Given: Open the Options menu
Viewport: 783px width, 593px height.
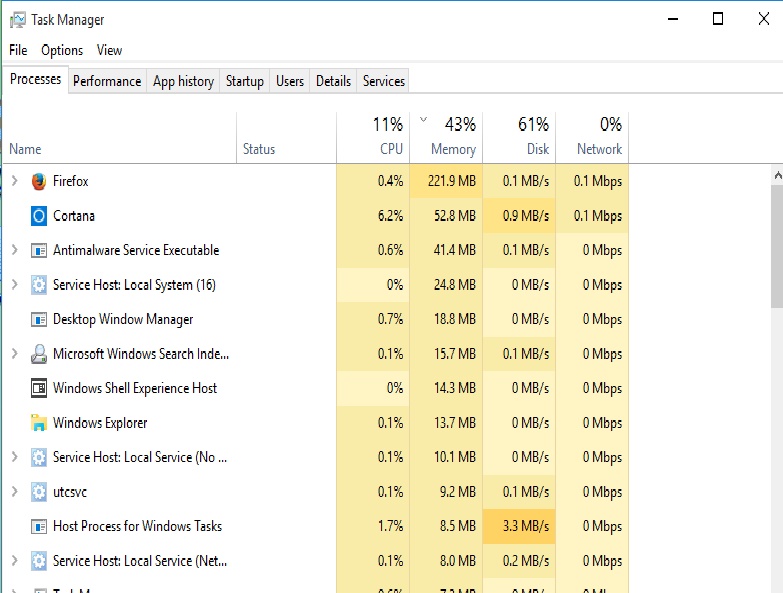Looking at the screenshot, I should coord(62,50).
